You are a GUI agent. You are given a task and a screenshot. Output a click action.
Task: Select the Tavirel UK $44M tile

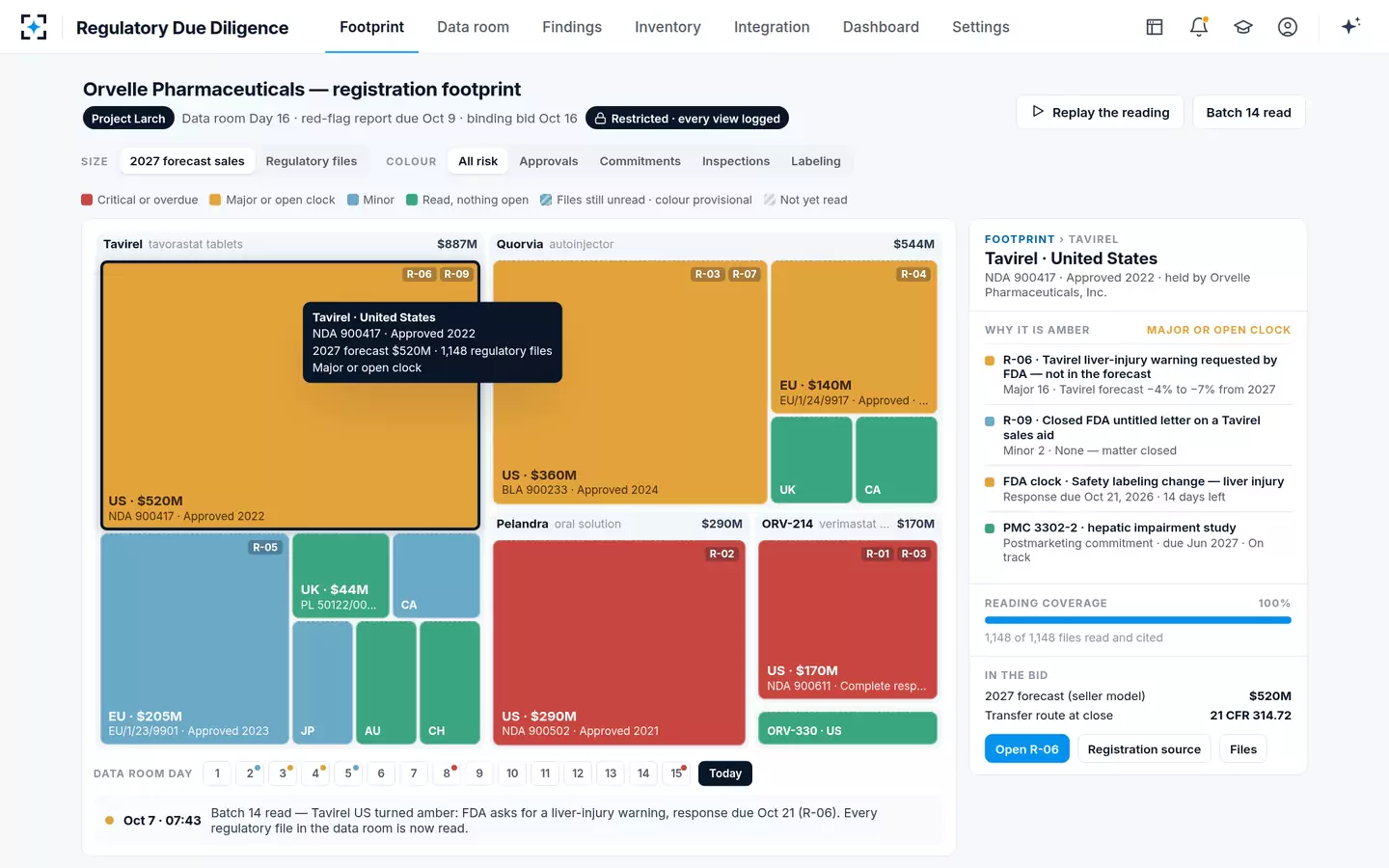coord(340,576)
